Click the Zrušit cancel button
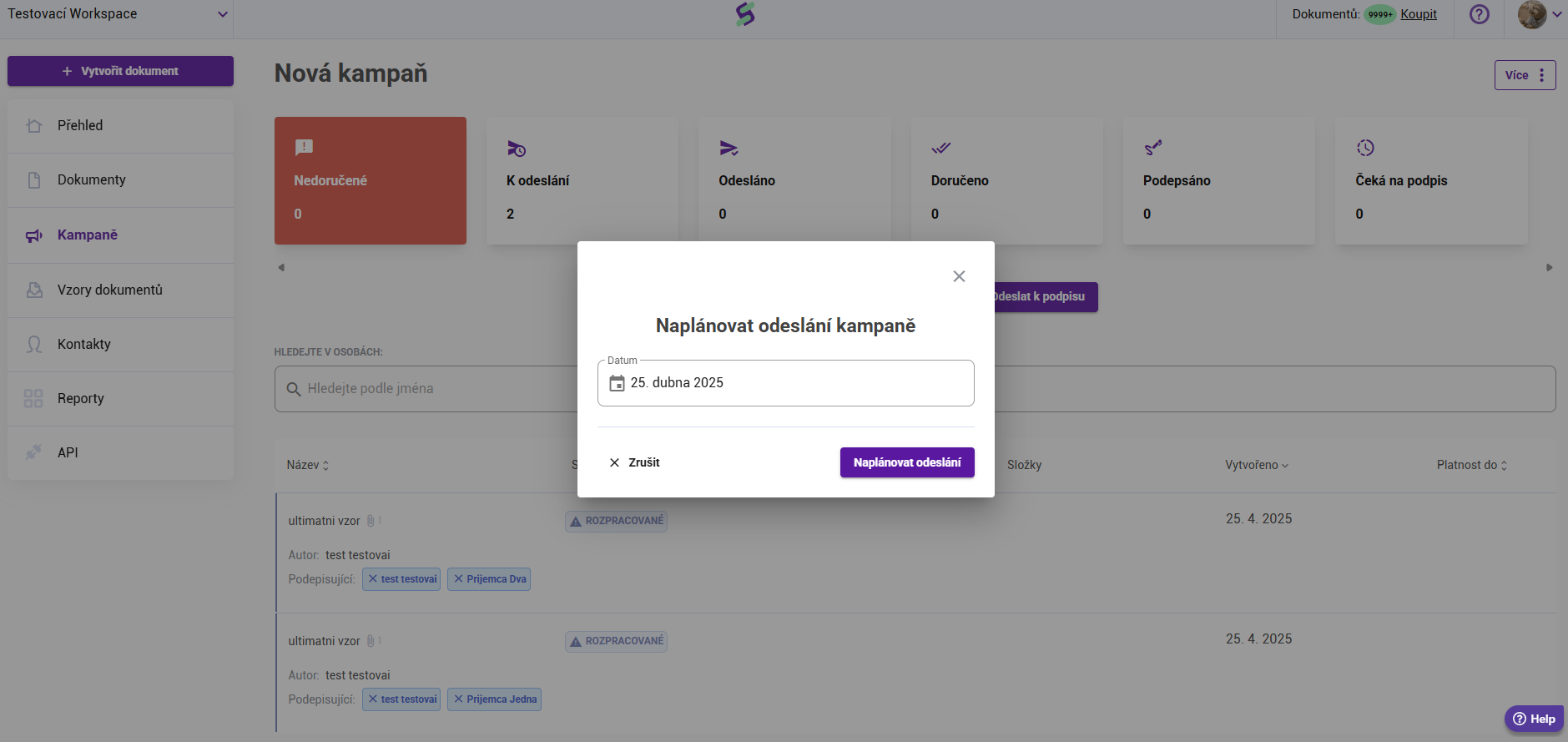 (x=634, y=462)
